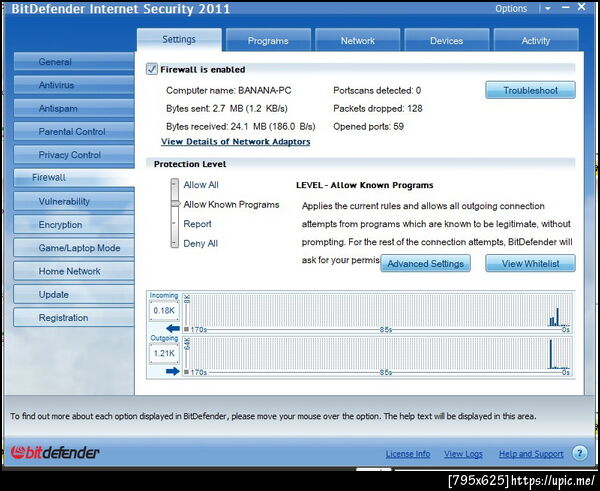
Task: Open the Activity tab
Action: coord(536,41)
